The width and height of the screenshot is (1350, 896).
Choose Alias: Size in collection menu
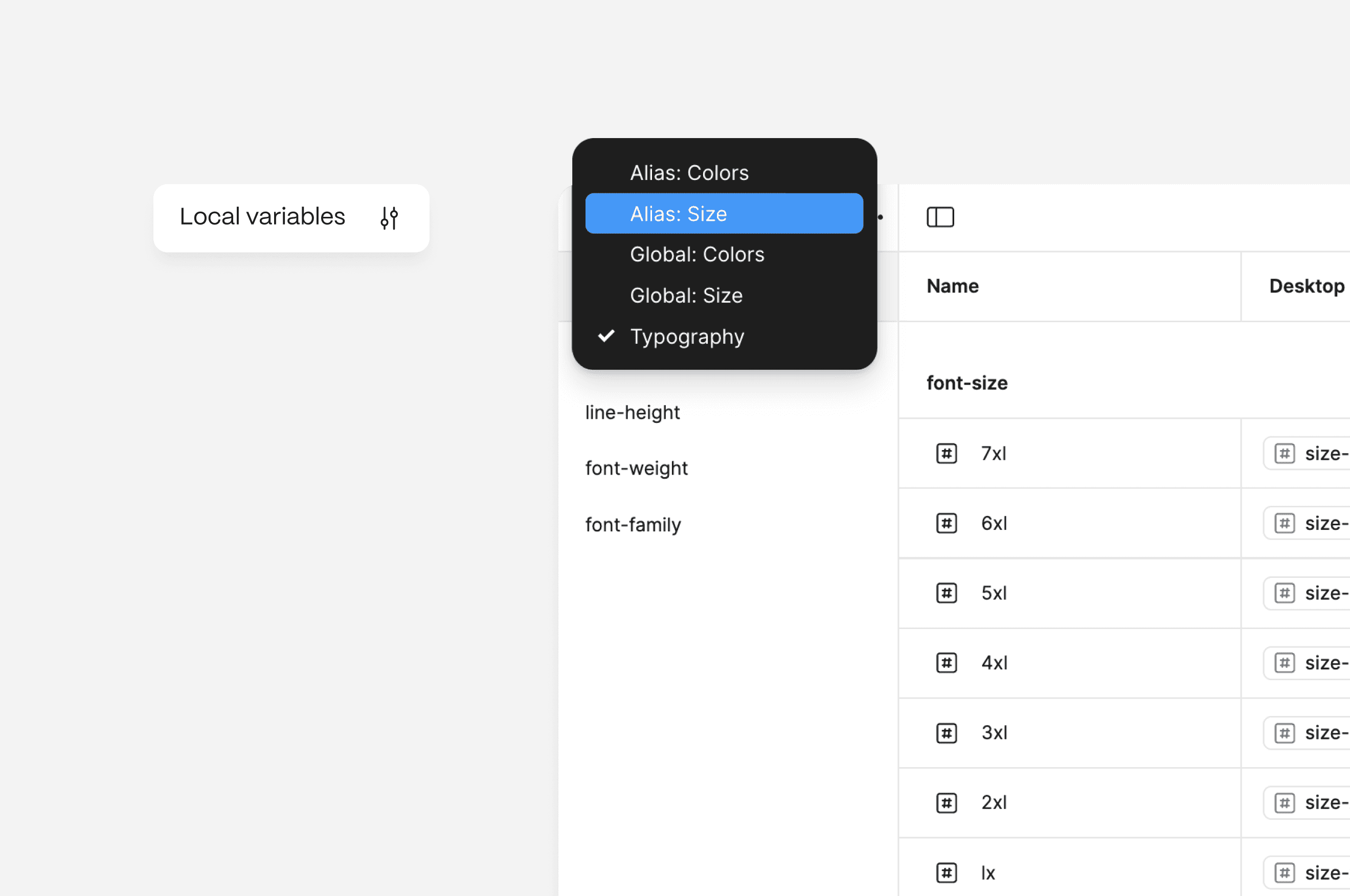point(678,214)
